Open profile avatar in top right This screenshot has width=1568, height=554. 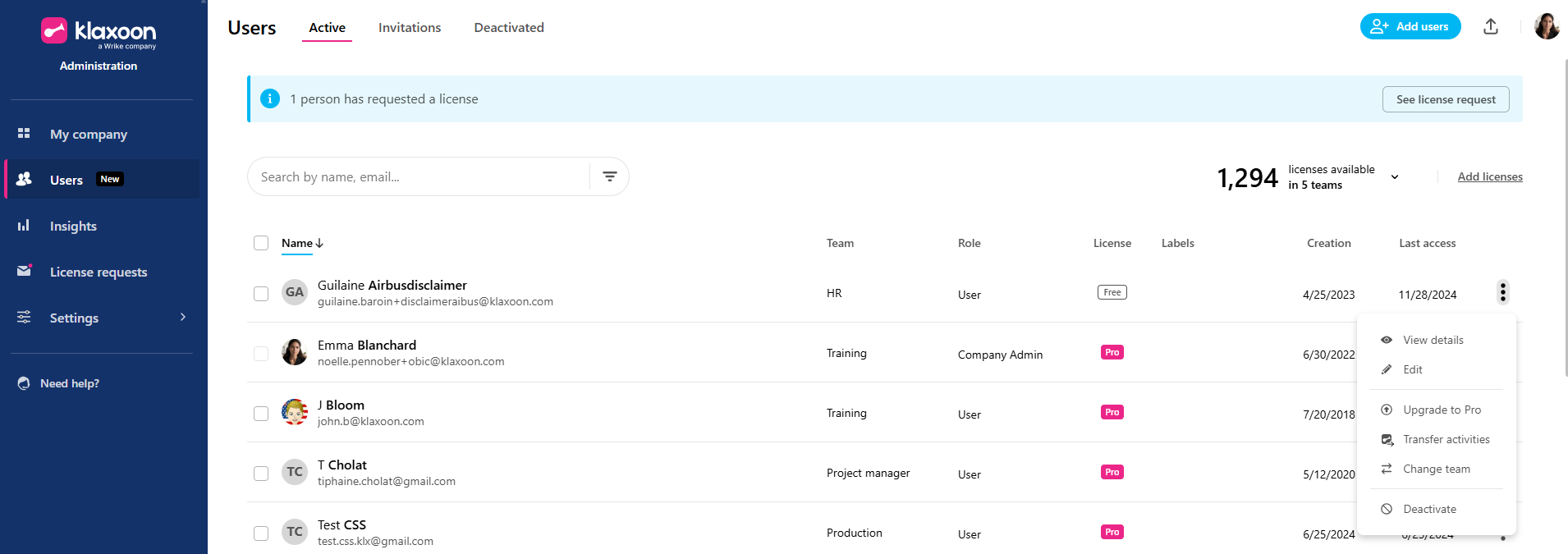(1546, 26)
